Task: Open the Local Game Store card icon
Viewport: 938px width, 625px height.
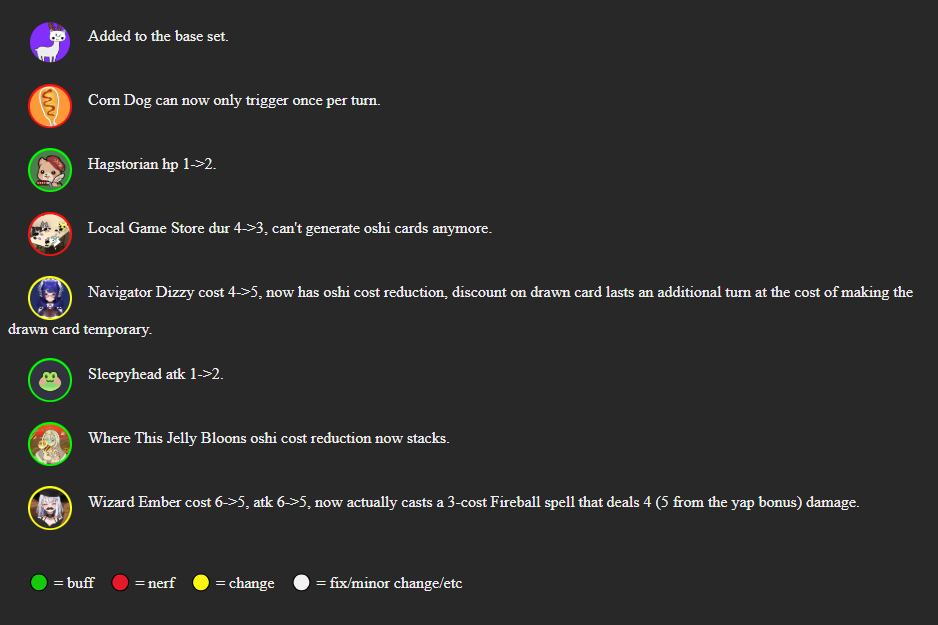Action: pyautogui.click(x=50, y=234)
